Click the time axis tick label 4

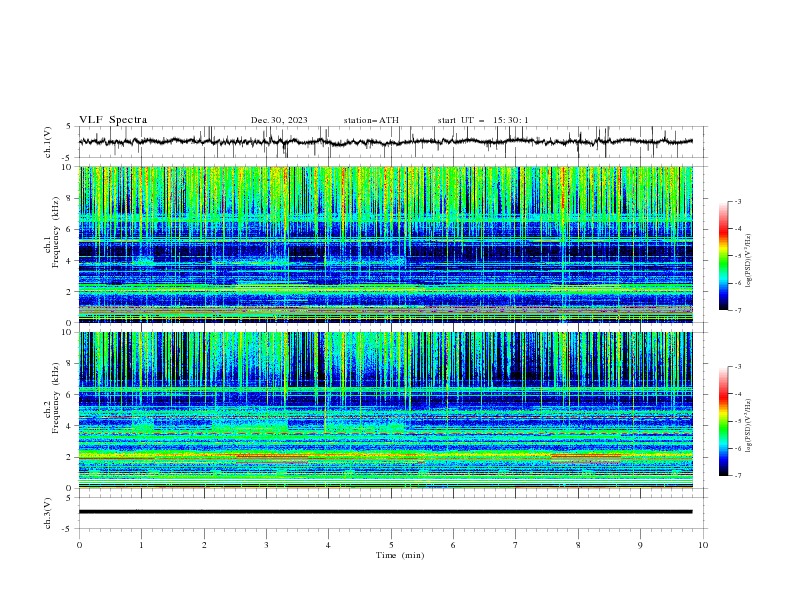tap(328, 545)
